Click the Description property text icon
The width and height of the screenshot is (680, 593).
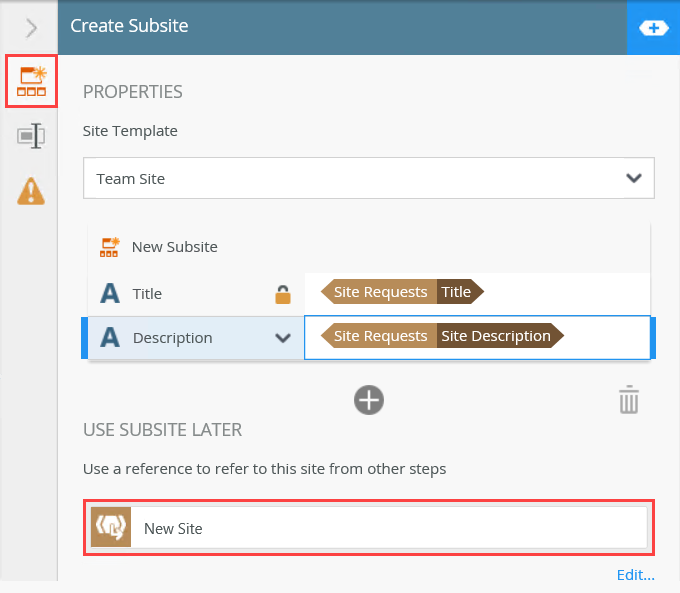point(110,338)
